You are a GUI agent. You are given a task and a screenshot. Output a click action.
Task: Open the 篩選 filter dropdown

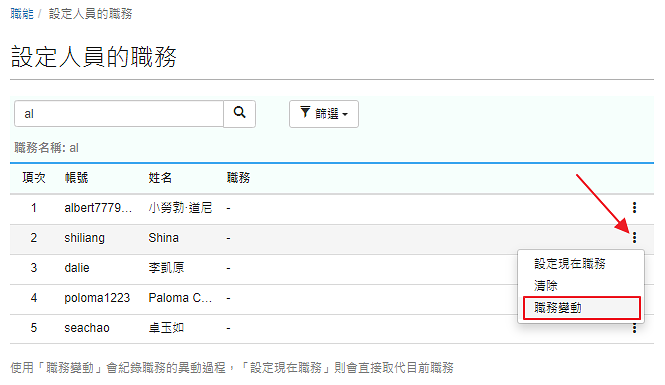pyautogui.click(x=324, y=114)
